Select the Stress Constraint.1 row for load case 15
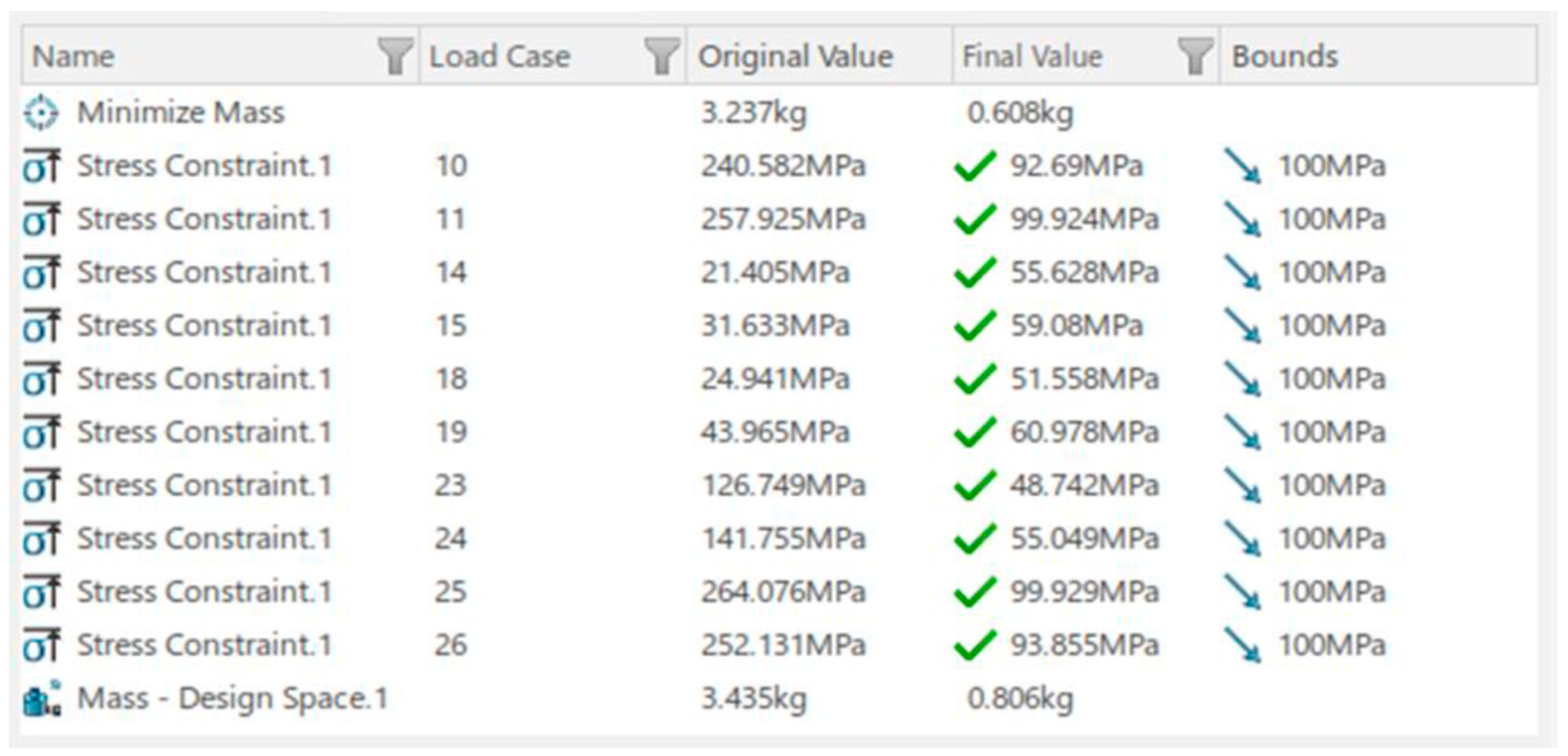1568x756 pixels. 204,326
